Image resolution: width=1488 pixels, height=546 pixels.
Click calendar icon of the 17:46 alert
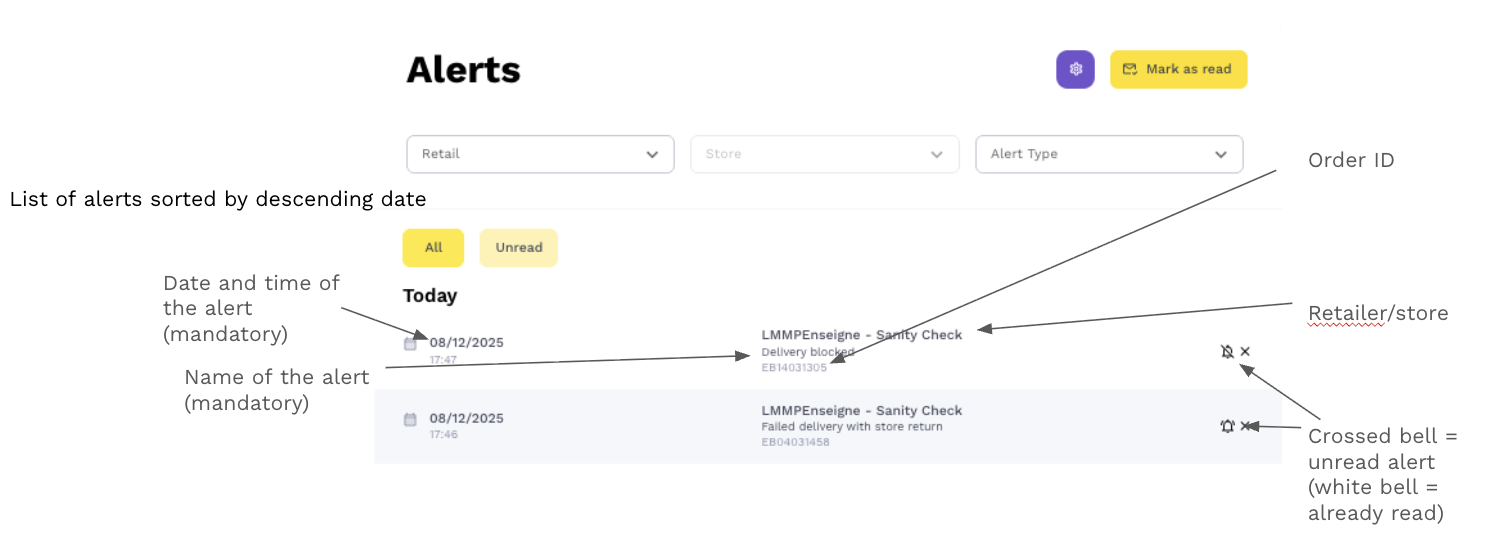(410, 420)
